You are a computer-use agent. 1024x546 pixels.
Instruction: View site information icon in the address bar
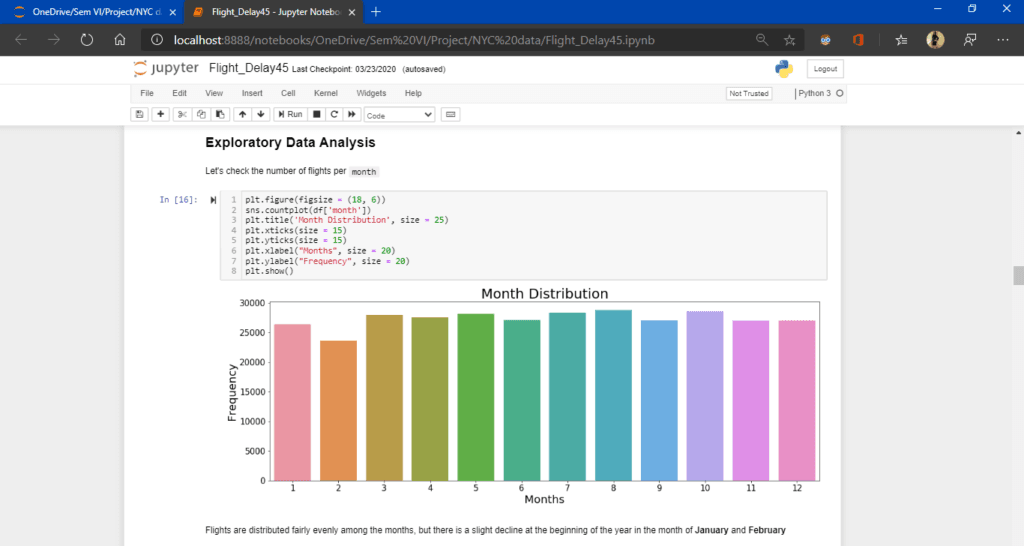[x=157, y=40]
